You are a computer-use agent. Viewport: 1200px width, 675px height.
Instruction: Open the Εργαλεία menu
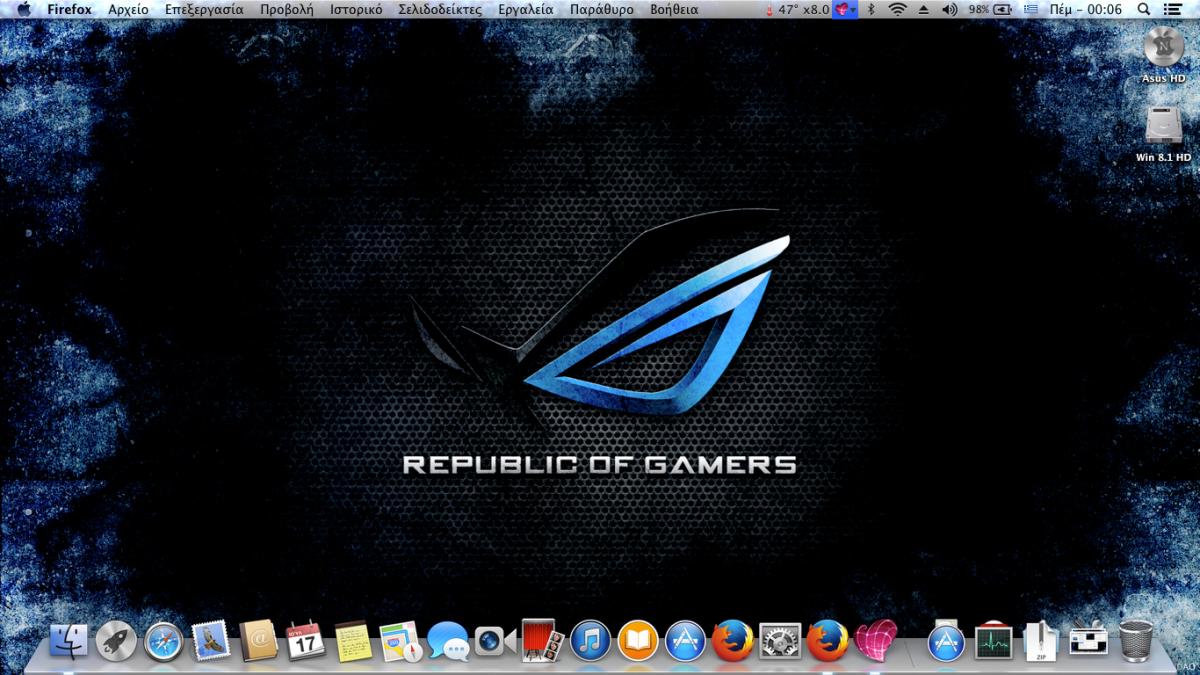pyautogui.click(x=525, y=9)
